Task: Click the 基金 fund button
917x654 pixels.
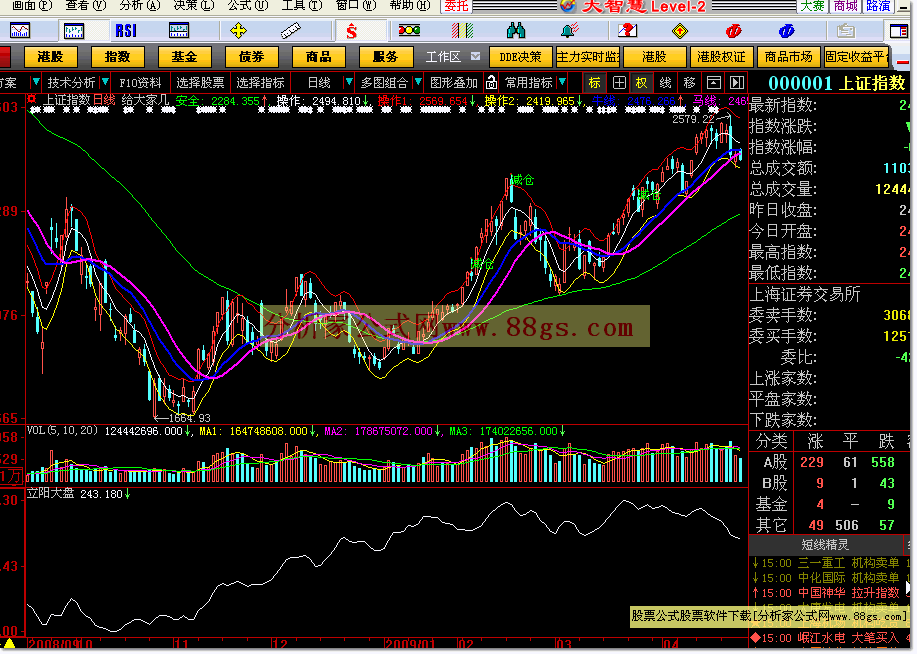Action: pos(184,57)
